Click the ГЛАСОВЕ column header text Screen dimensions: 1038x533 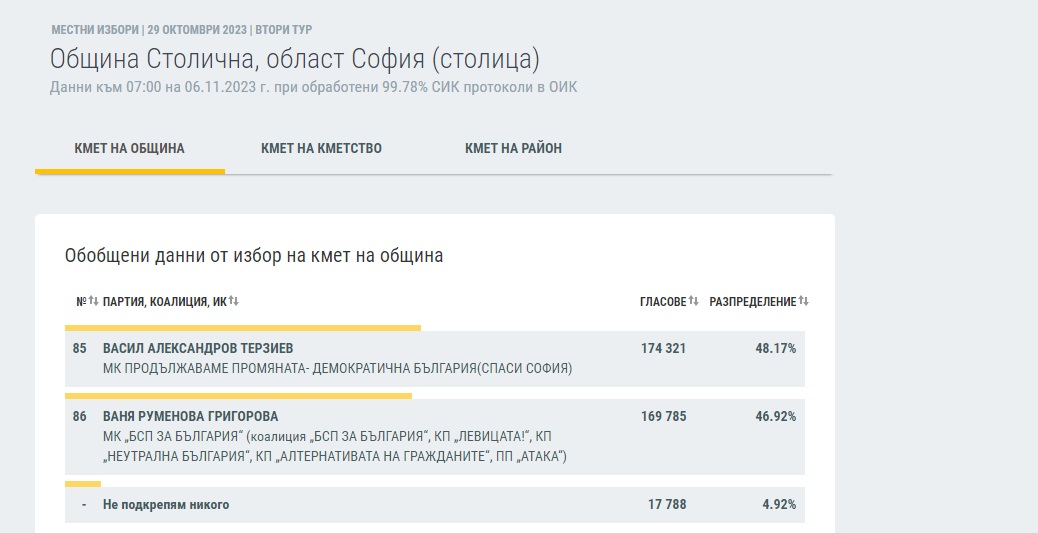click(x=662, y=301)
